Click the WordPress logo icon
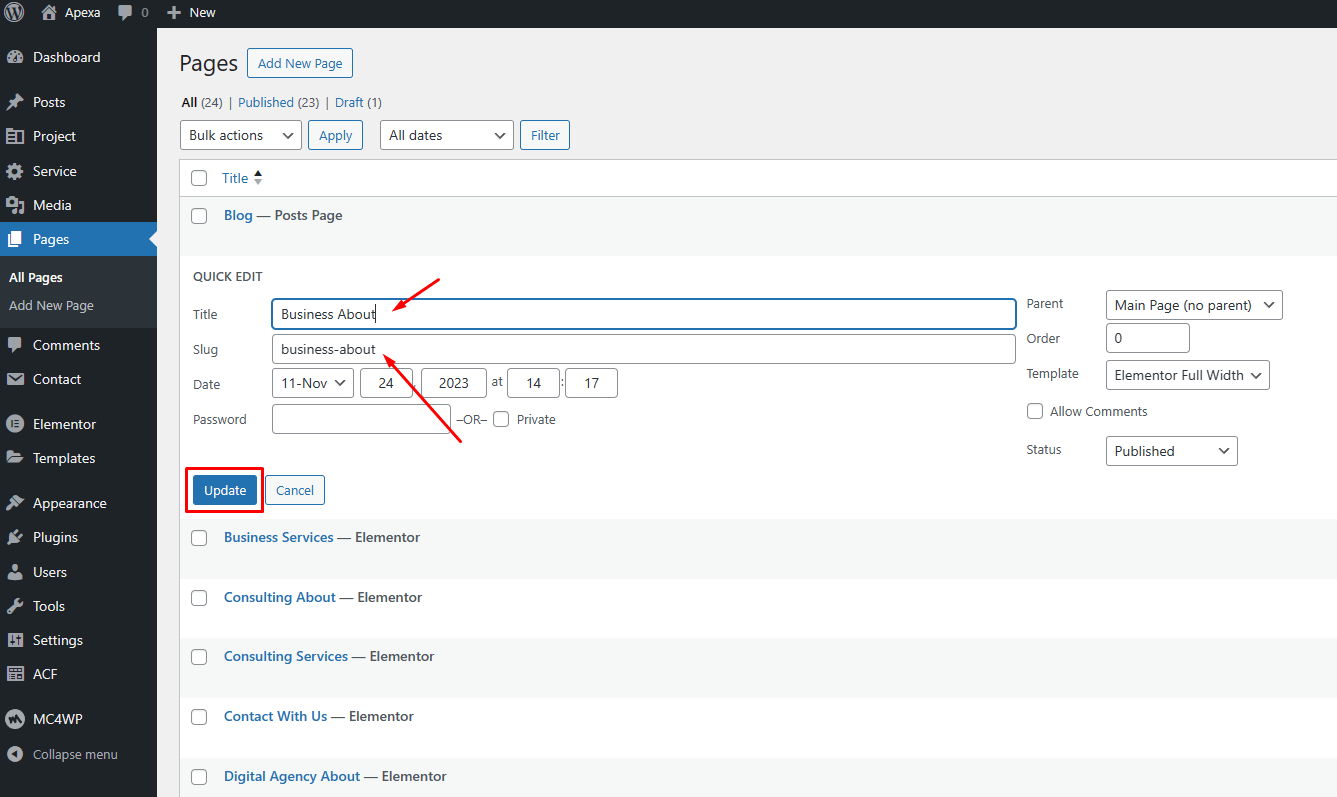Screen dimensions: 1337x797 pos(14,13)
